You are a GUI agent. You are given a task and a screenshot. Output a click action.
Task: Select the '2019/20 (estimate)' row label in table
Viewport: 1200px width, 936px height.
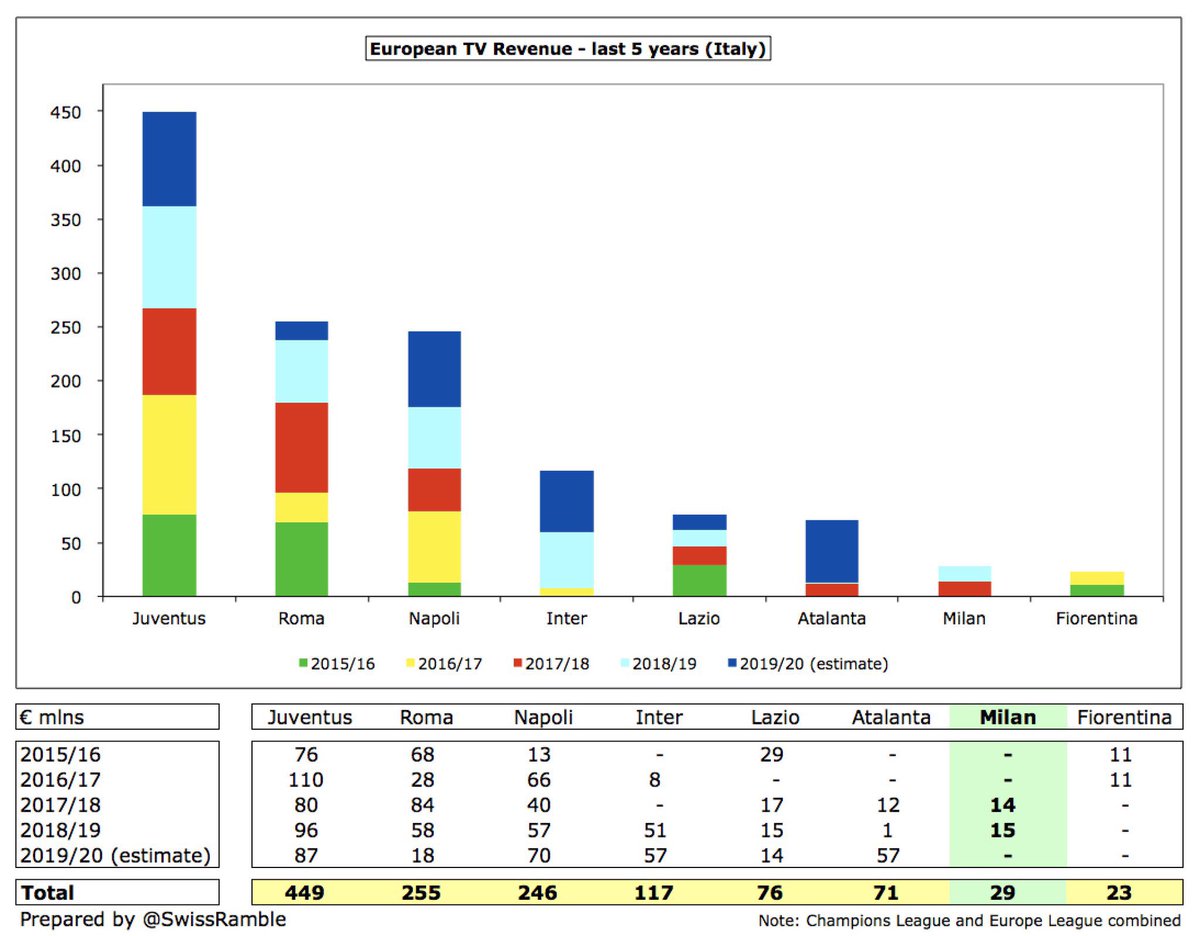point(118,856)
